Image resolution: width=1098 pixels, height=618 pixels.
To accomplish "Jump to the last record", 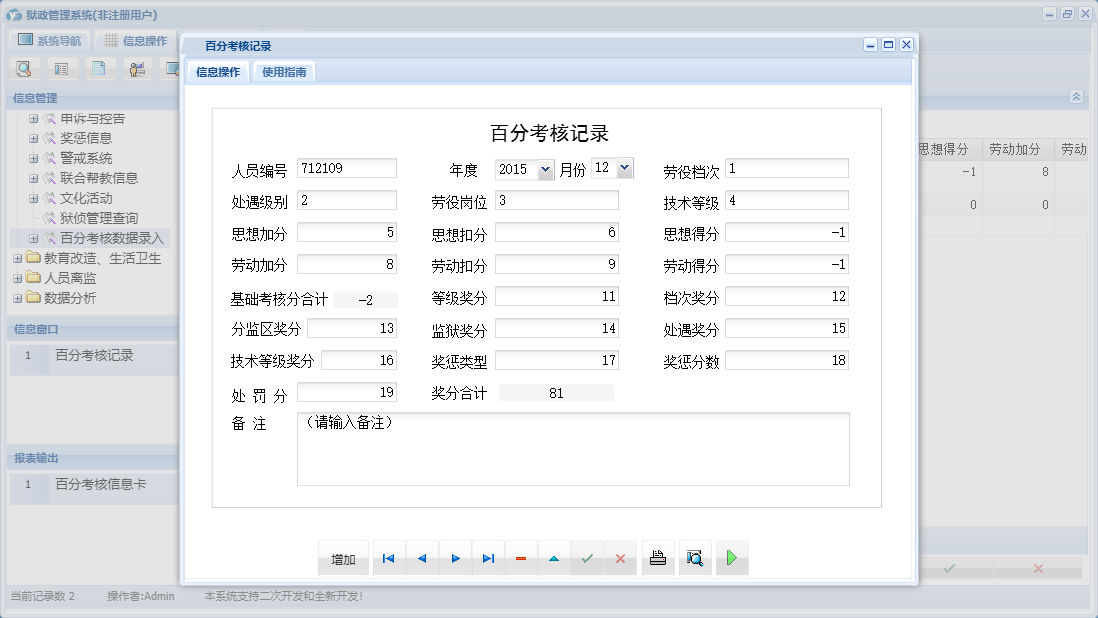I will click(488, 559).
